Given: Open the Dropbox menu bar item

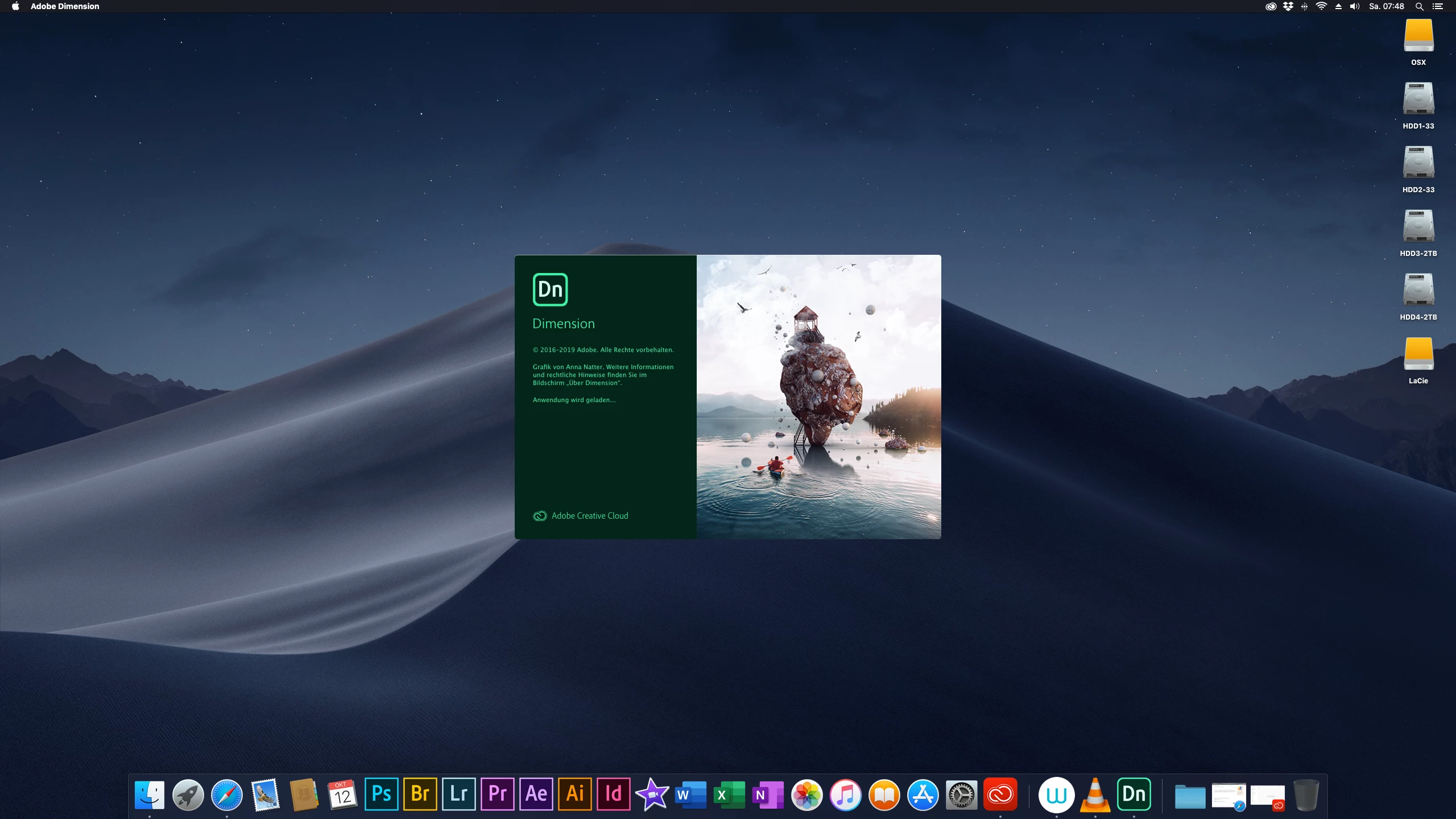Looking at the screenshot, I should (x=1288, y=6).
